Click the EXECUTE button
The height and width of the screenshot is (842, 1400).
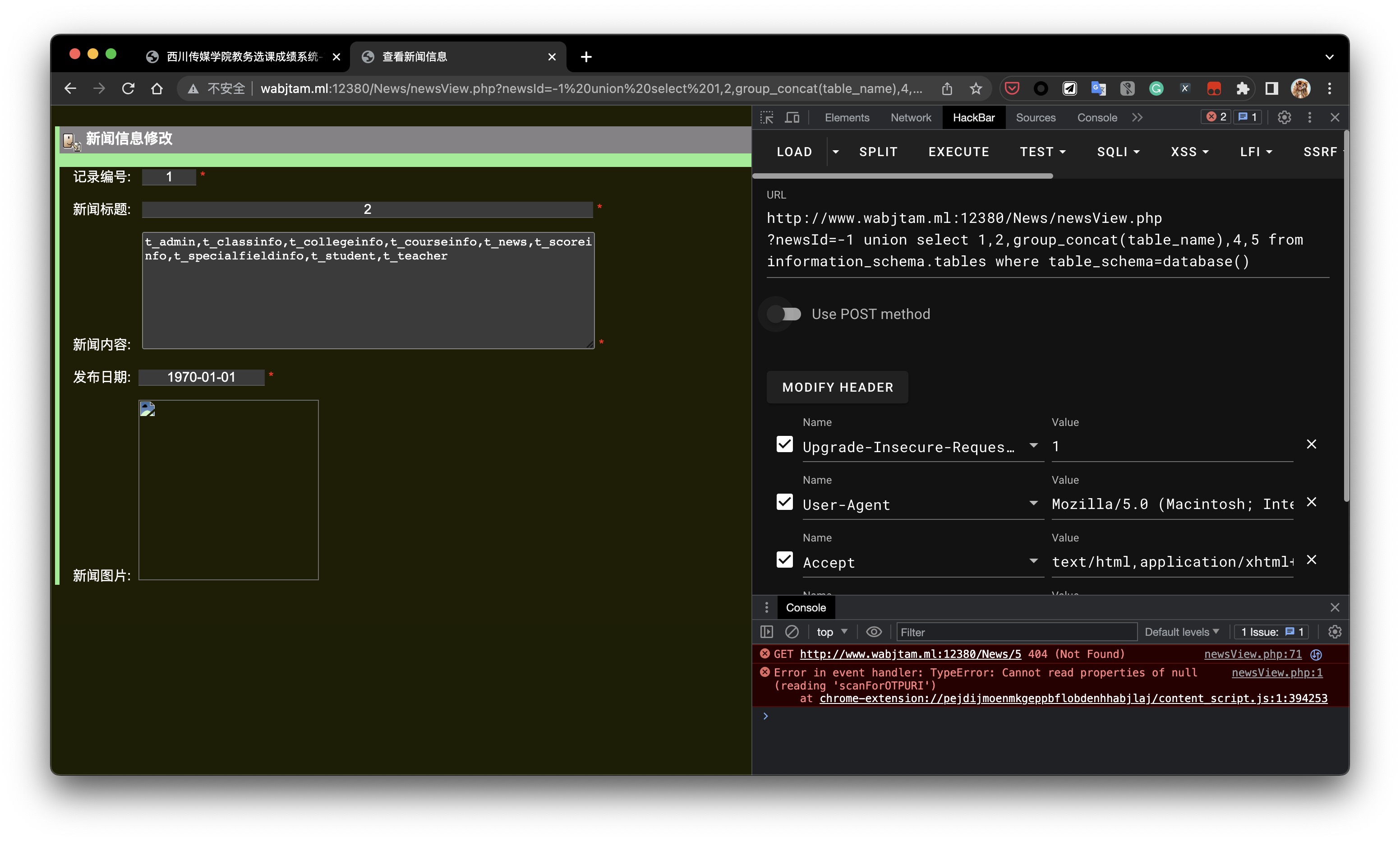pyautogui.click(x=958, y=152)
